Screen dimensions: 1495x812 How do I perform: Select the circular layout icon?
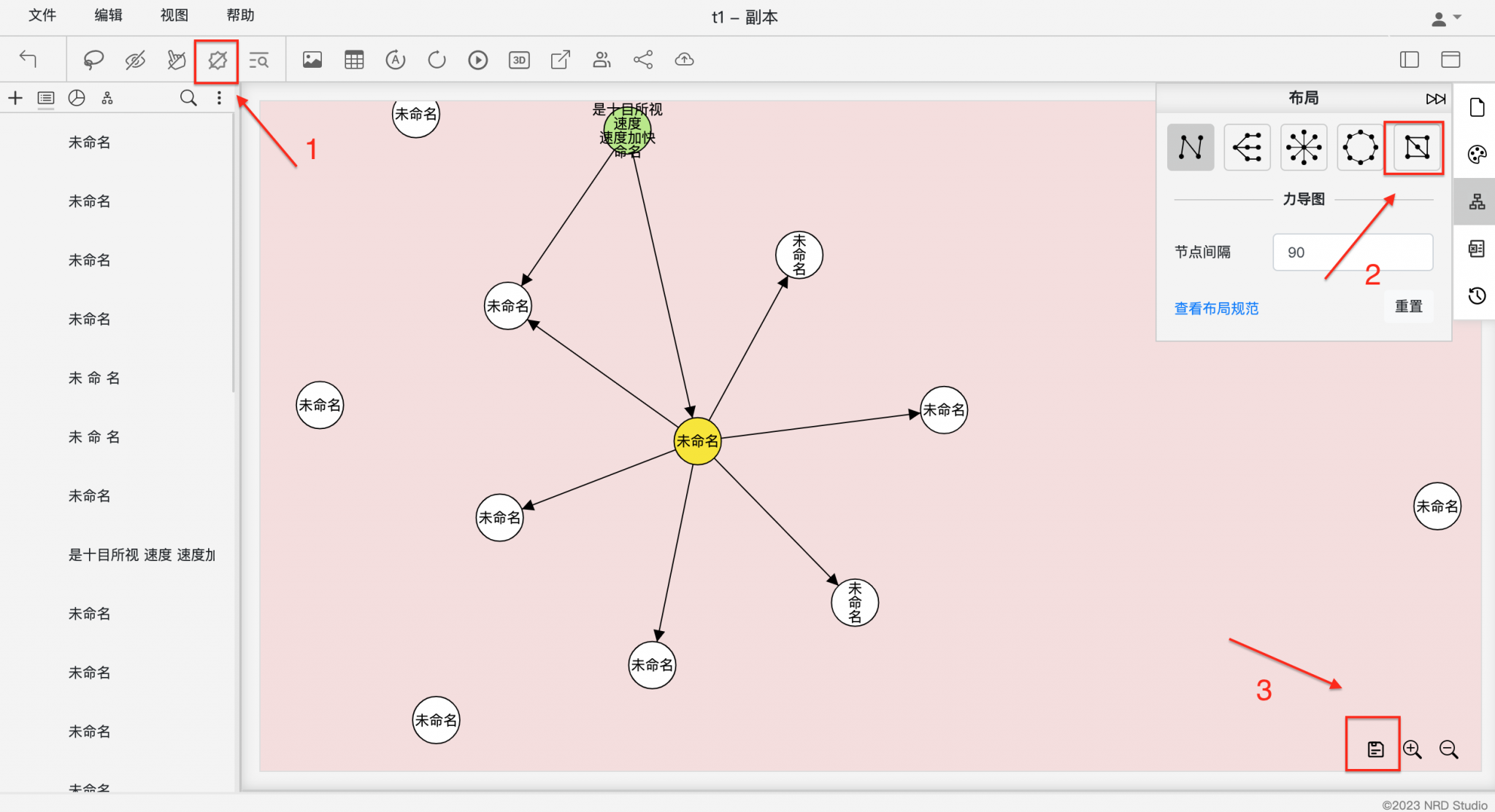coord(1360,147)
